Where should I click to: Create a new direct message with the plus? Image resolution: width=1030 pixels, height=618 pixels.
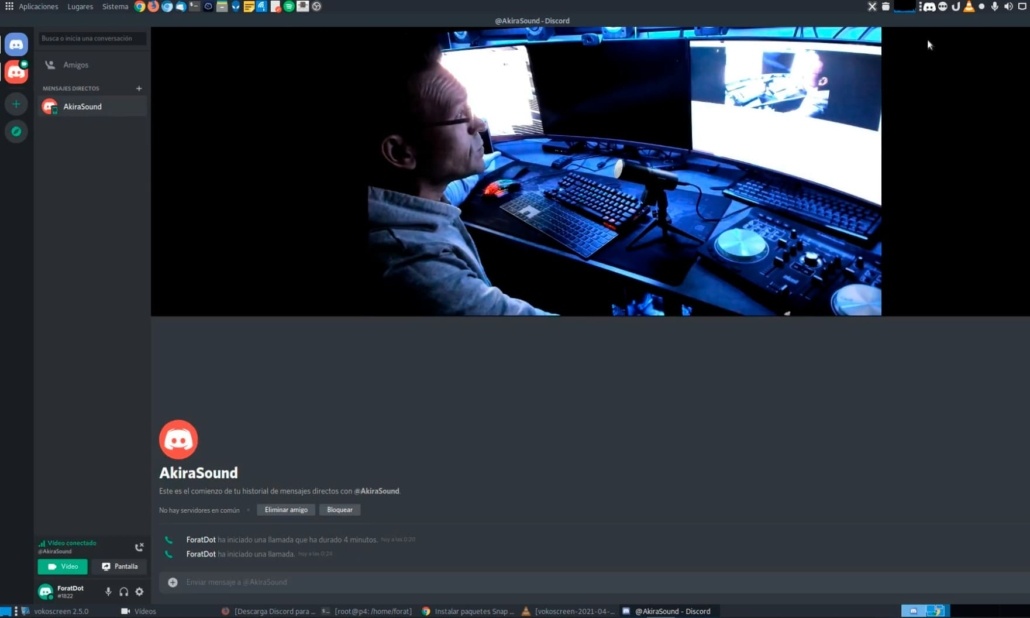(x=138, y=88)
